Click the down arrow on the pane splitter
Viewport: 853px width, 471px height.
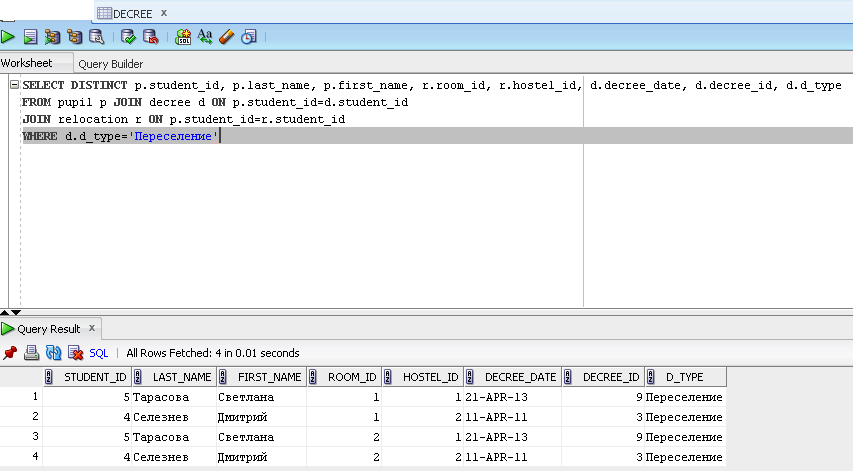tap(16, 312)
